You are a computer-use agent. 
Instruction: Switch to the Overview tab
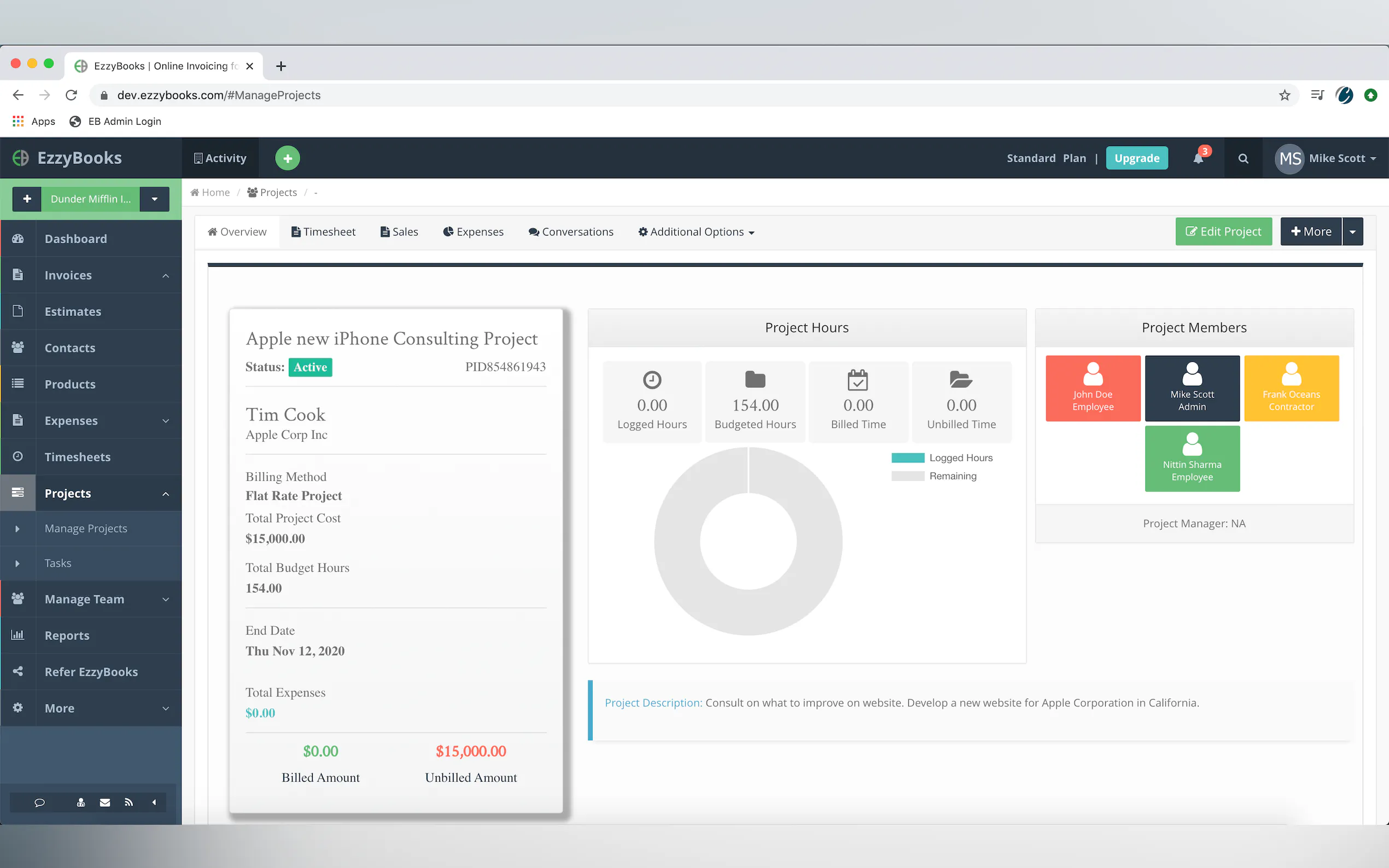[x=237, y=232]
